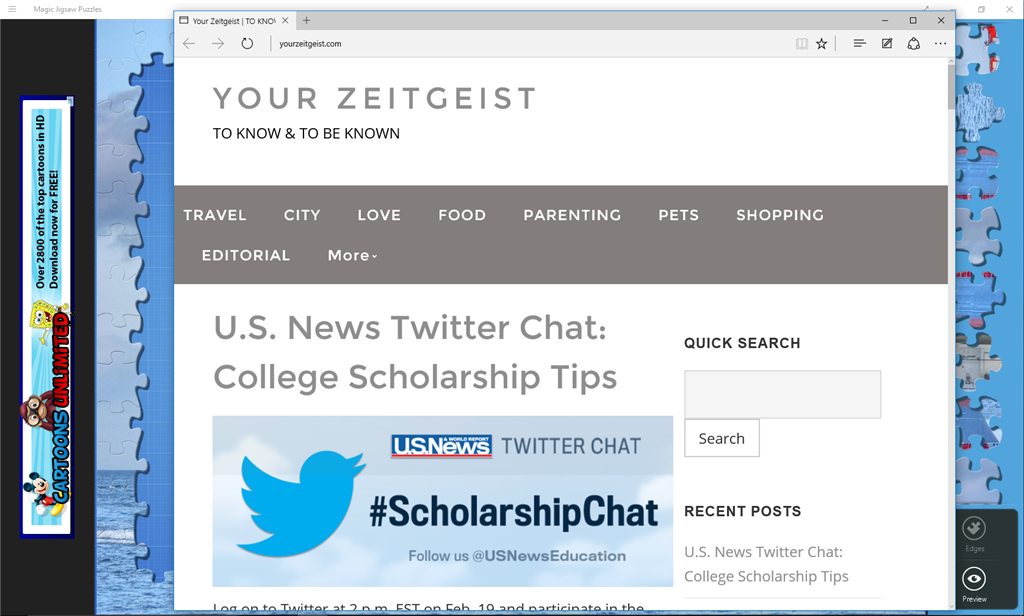Screen dimensions: 1024x616
Task: Click the Quick Search input field
Action: 782,395
